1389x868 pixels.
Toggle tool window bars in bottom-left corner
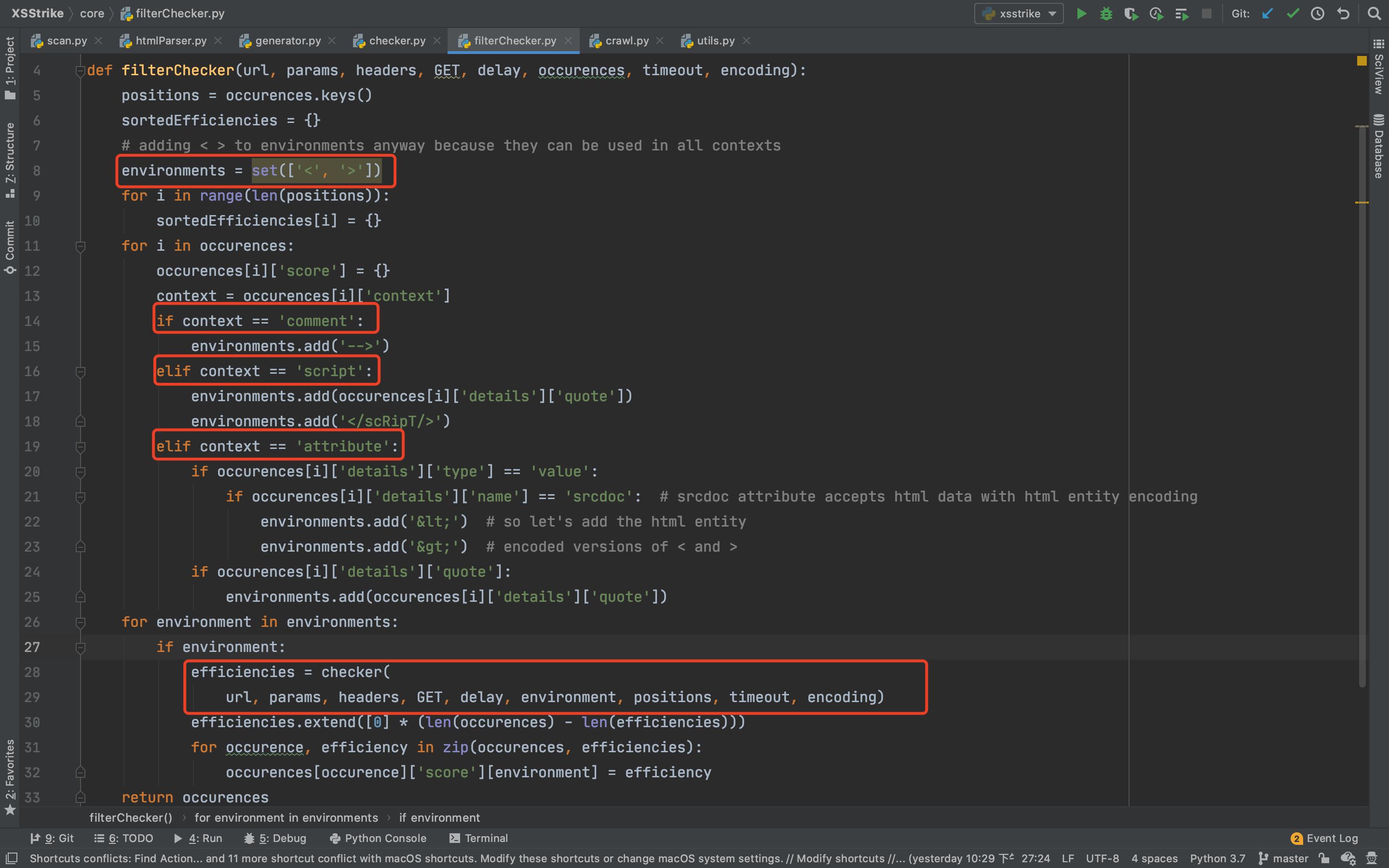point(12,858)
